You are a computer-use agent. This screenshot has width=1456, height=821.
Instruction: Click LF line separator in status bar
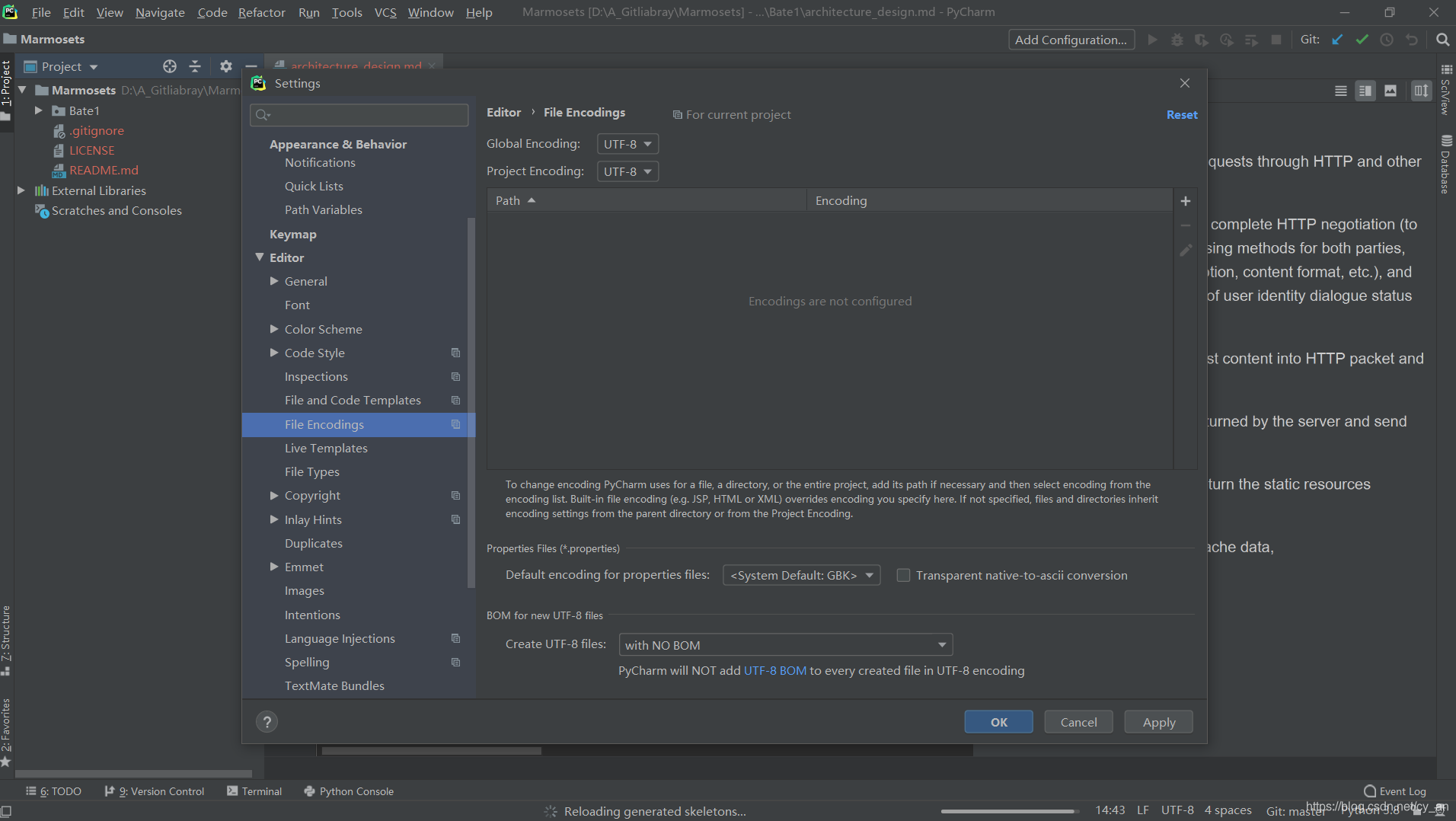click(x=1142, y=810)
